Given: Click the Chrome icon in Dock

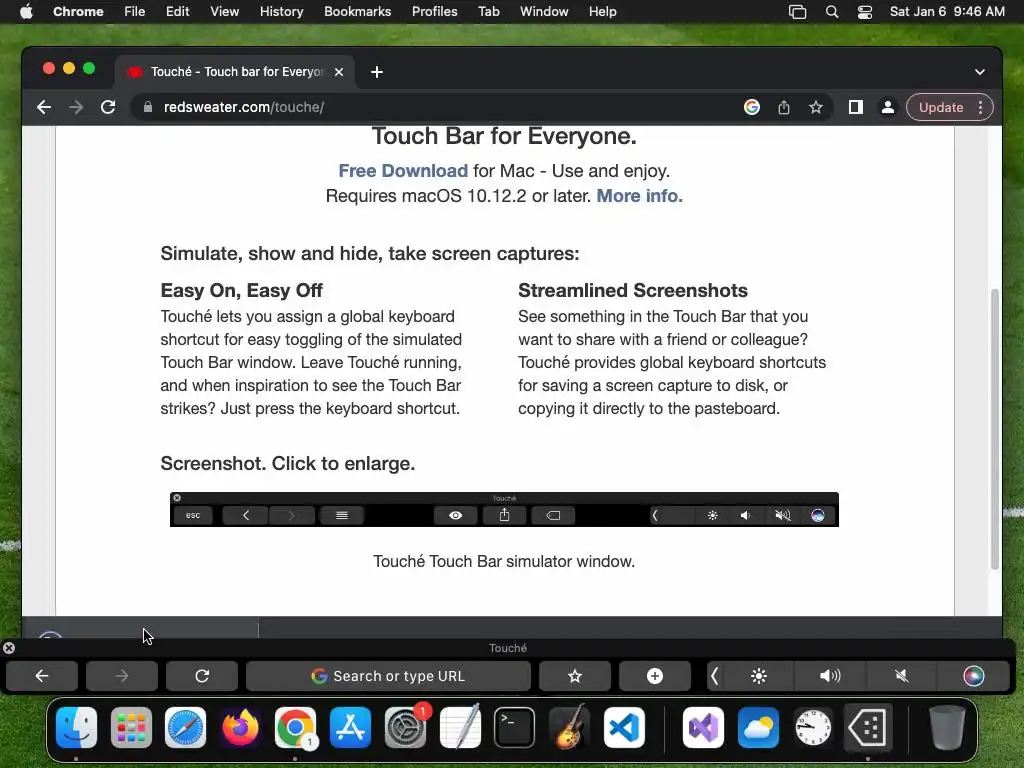Looking at the screenshot, I should (295, 728).
